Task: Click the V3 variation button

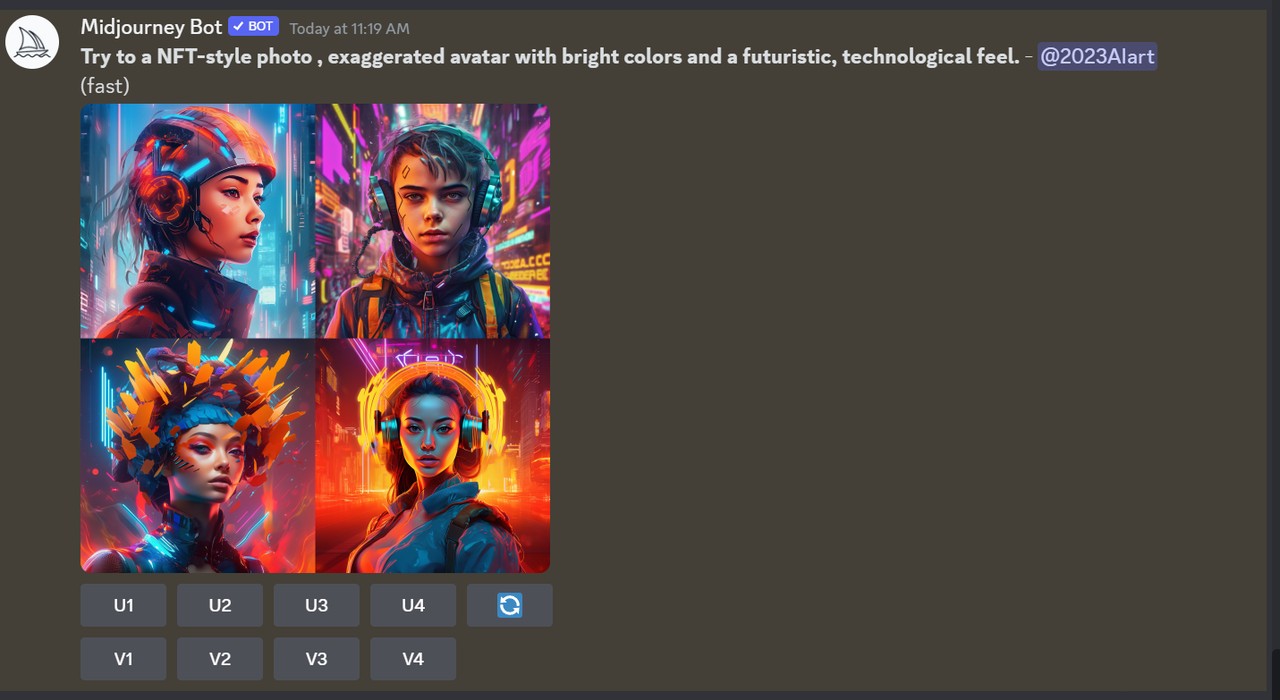Action: (317, 659)
